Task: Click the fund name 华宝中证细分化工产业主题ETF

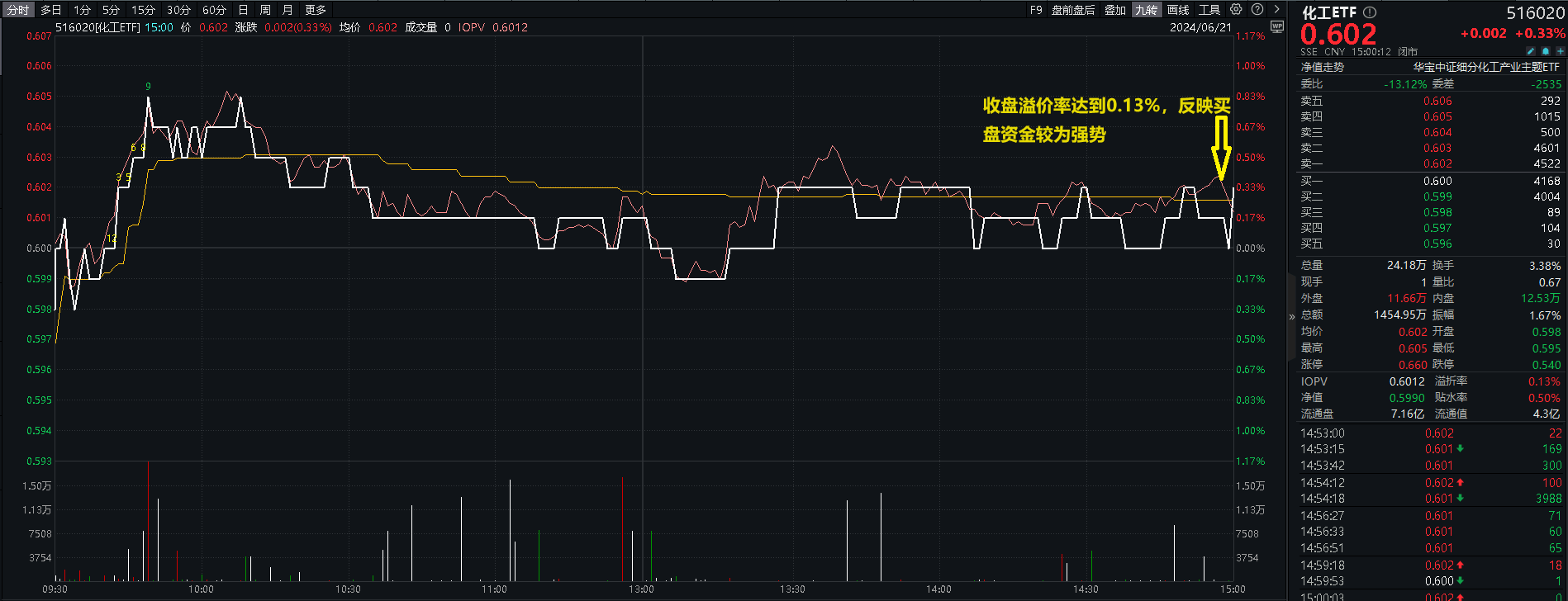Action: 1486,67
